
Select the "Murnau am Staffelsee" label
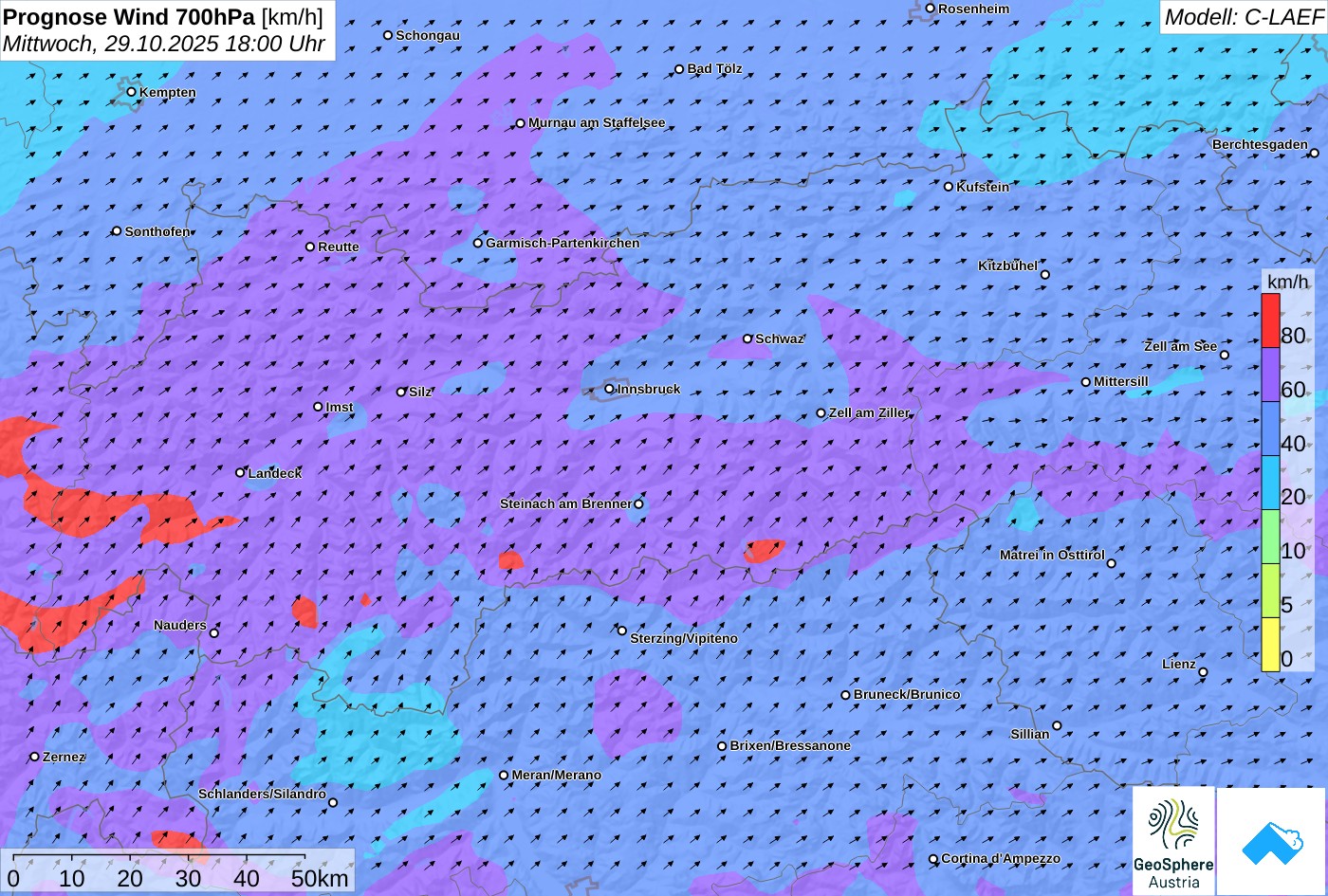[x=597, y=123]
